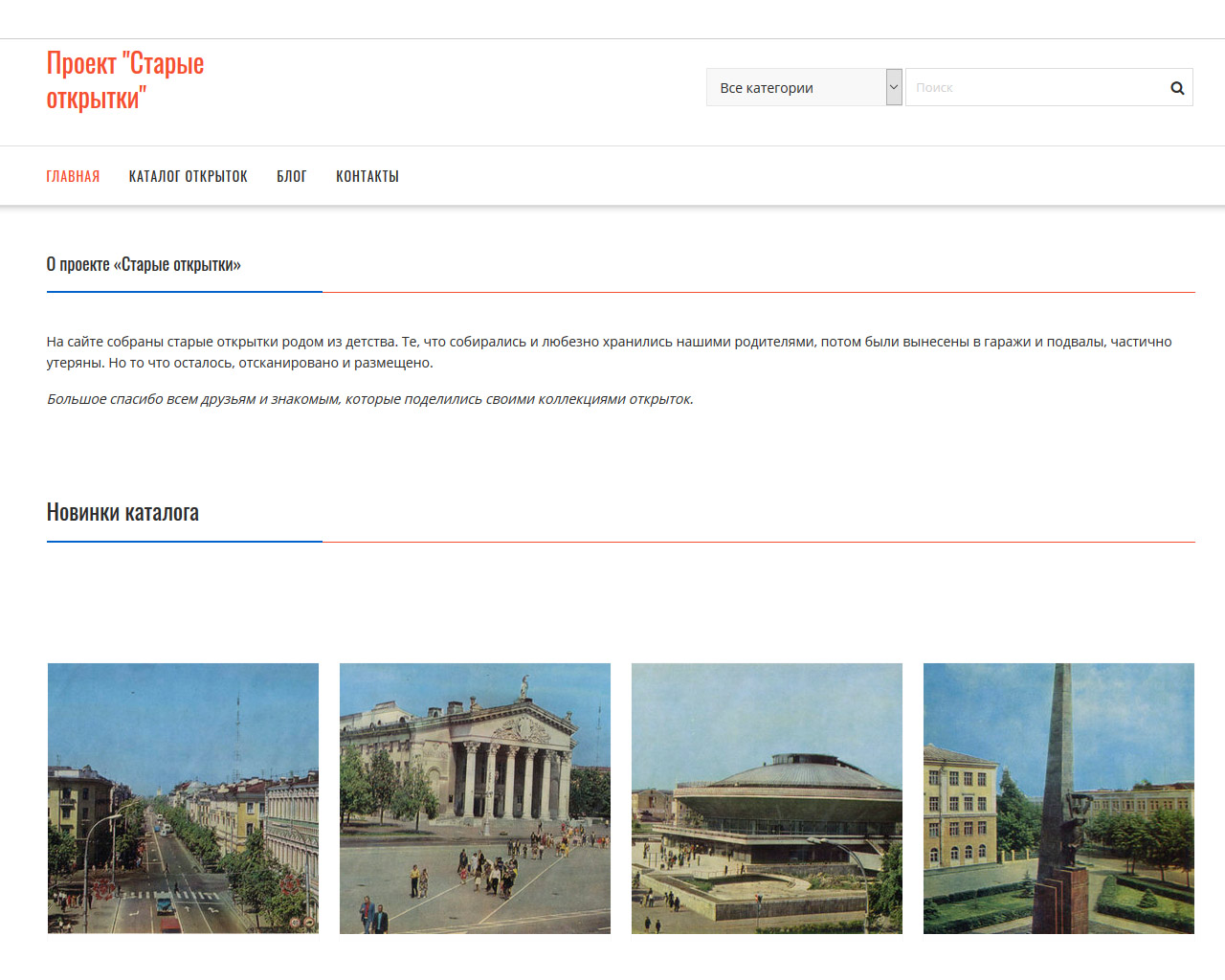
Task: Open the street avenue postcard thumbnail
Action: [x=183, y=798]
